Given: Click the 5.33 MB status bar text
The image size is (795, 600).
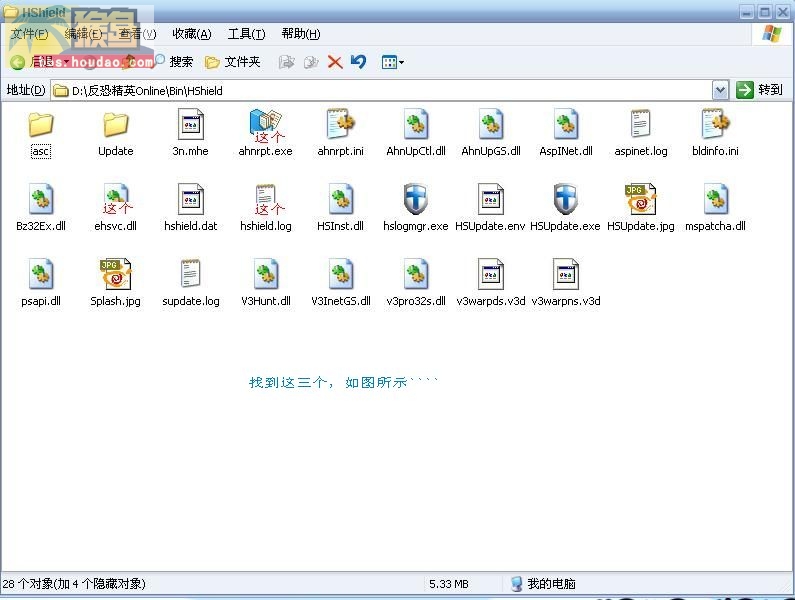Looking at the screenshot, I should (449, 584).
